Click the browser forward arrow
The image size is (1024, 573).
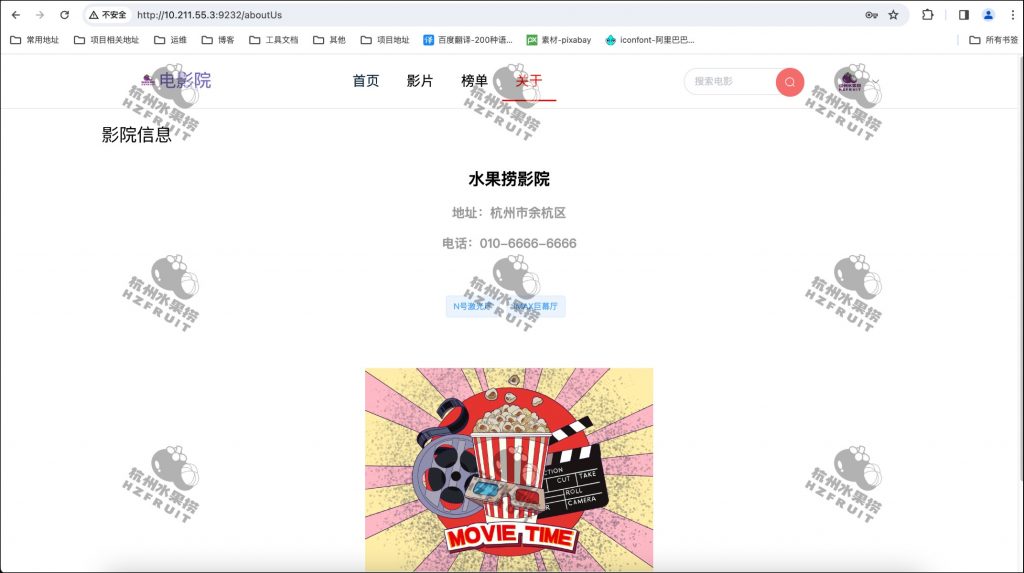click(40, 14)
